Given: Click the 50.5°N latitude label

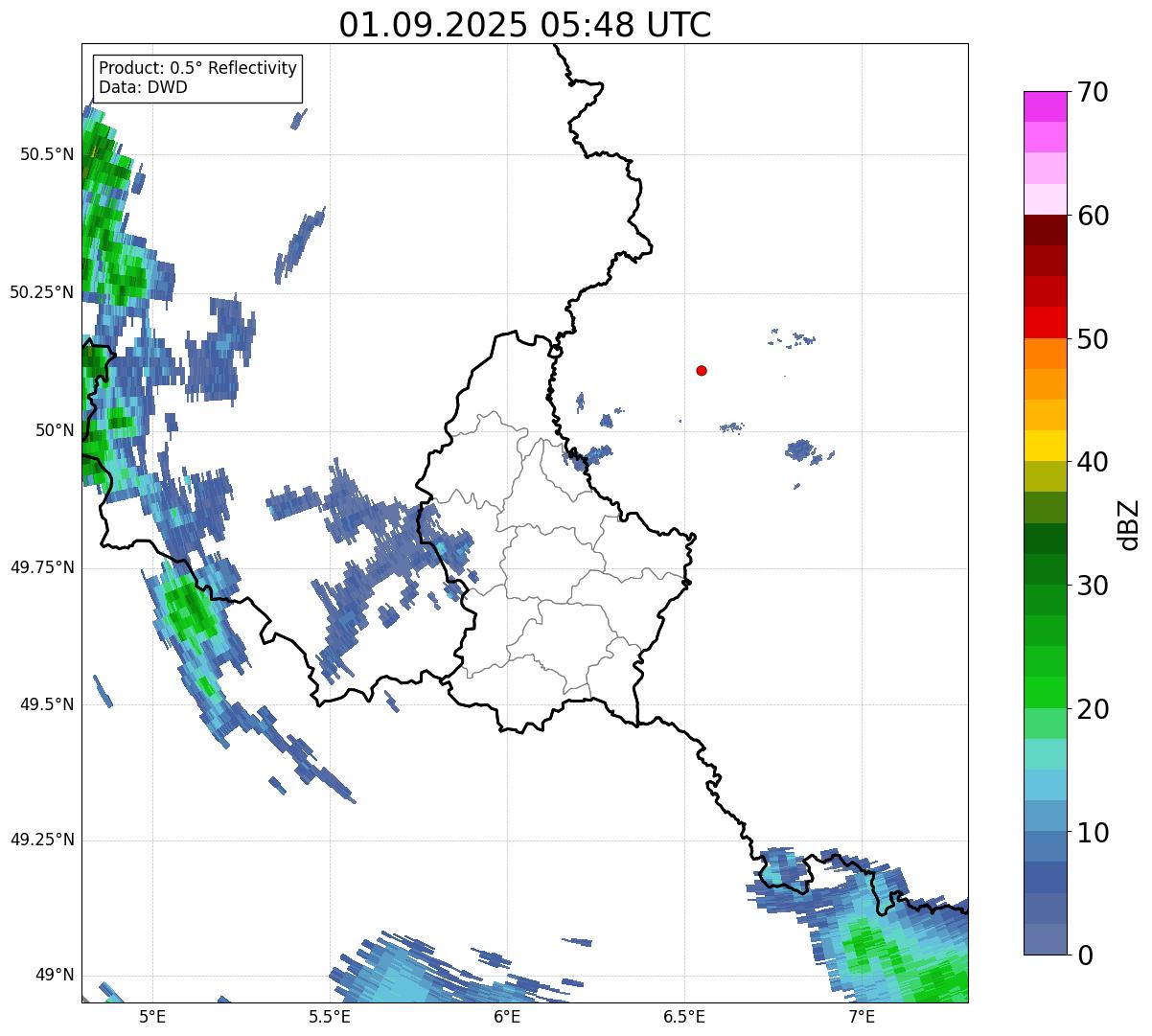Looking at the screenshot, I should point(47,154).
